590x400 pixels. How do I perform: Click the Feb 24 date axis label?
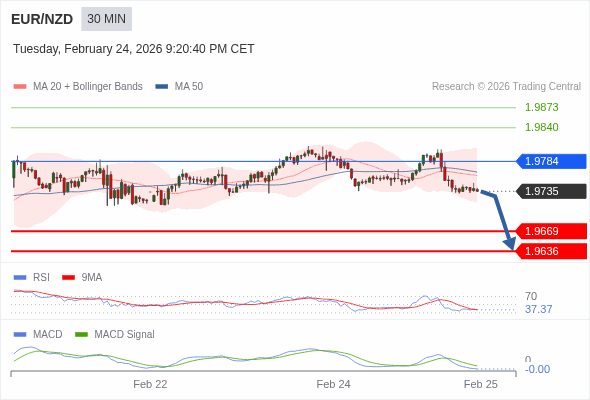[333, 384]
